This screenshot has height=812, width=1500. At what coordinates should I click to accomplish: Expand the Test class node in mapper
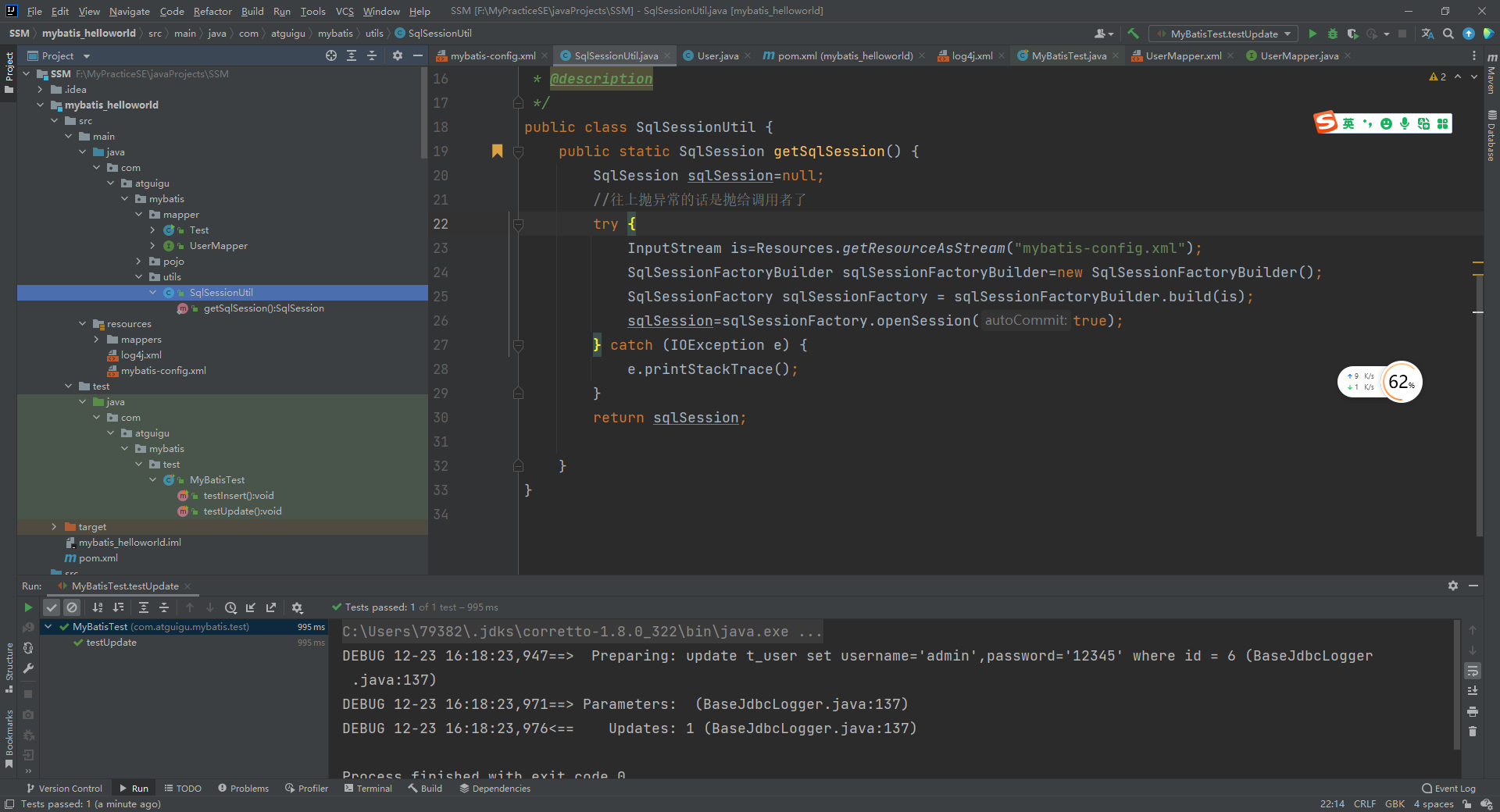[x=153, y=230]
